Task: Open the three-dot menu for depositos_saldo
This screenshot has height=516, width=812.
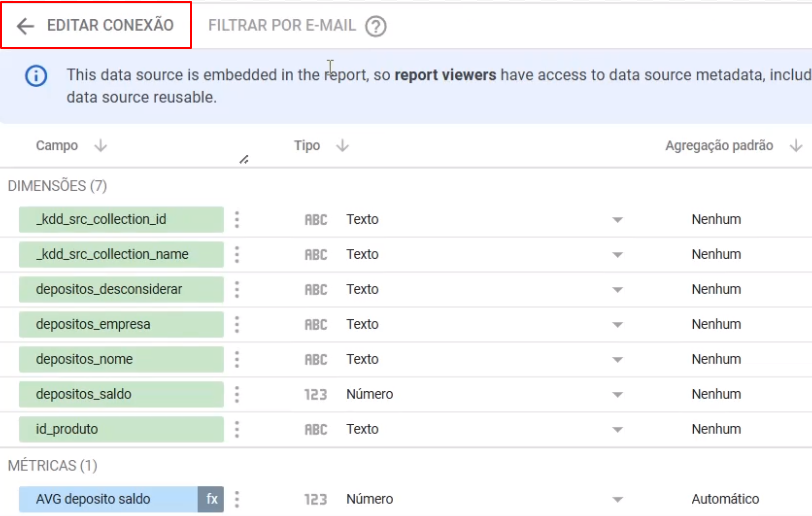Action: [237, 394]
